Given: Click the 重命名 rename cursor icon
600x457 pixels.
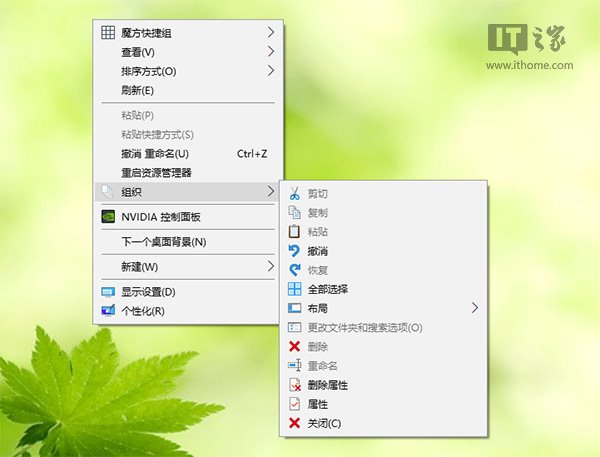Looking at the screenshot, I should pos(294,366).
